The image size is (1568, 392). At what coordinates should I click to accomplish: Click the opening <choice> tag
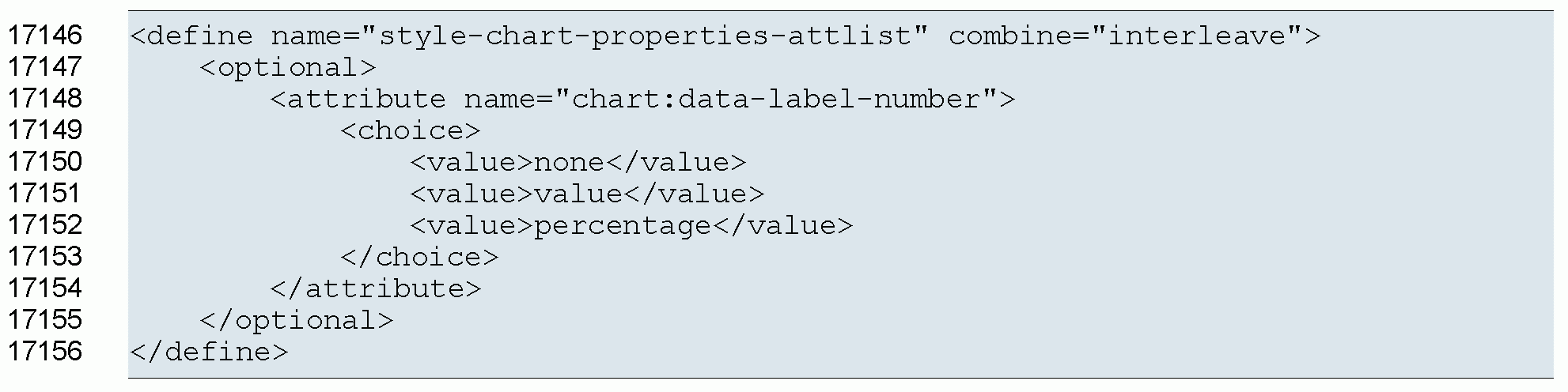click(x=411, y=130)
